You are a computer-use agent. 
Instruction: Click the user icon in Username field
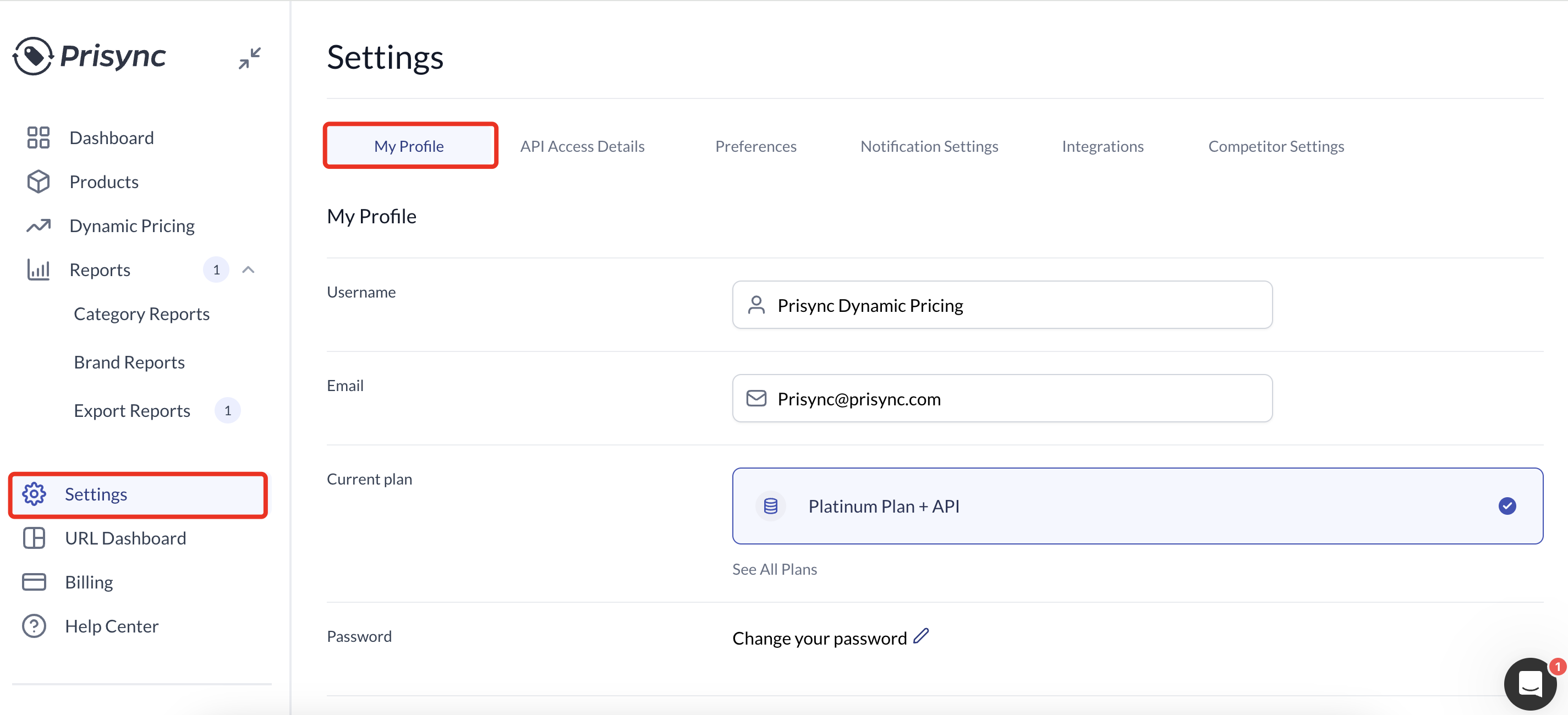[756, 305]
